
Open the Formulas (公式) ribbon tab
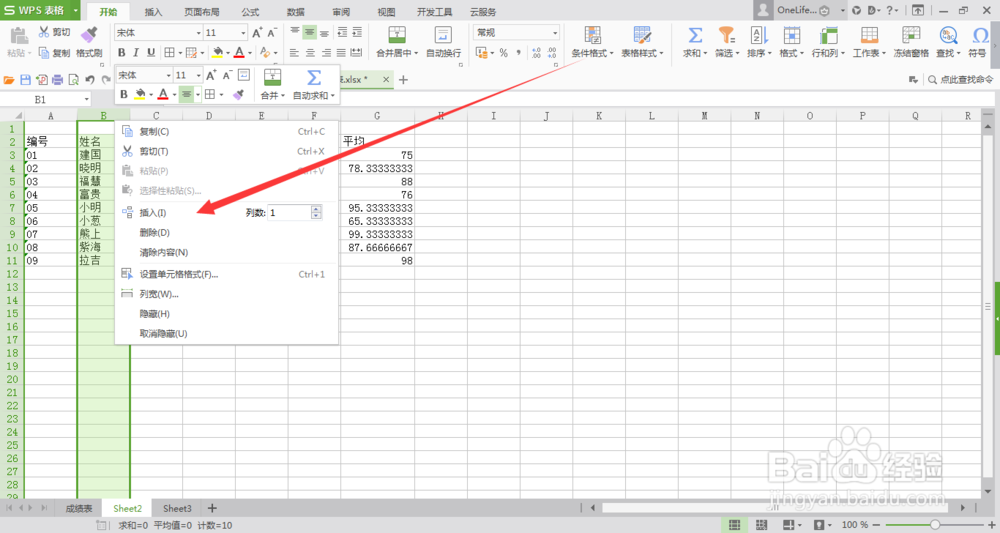point(250,11)
